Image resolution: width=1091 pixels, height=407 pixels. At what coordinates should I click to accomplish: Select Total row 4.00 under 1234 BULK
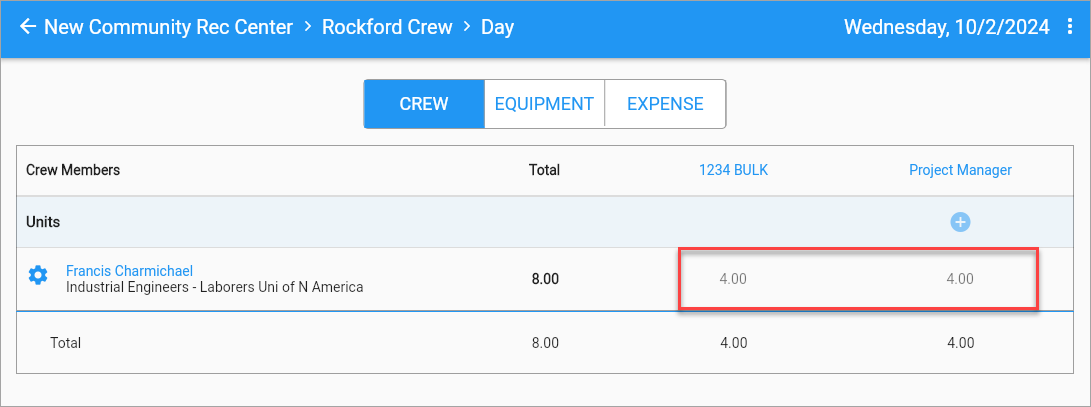point(733,342)
